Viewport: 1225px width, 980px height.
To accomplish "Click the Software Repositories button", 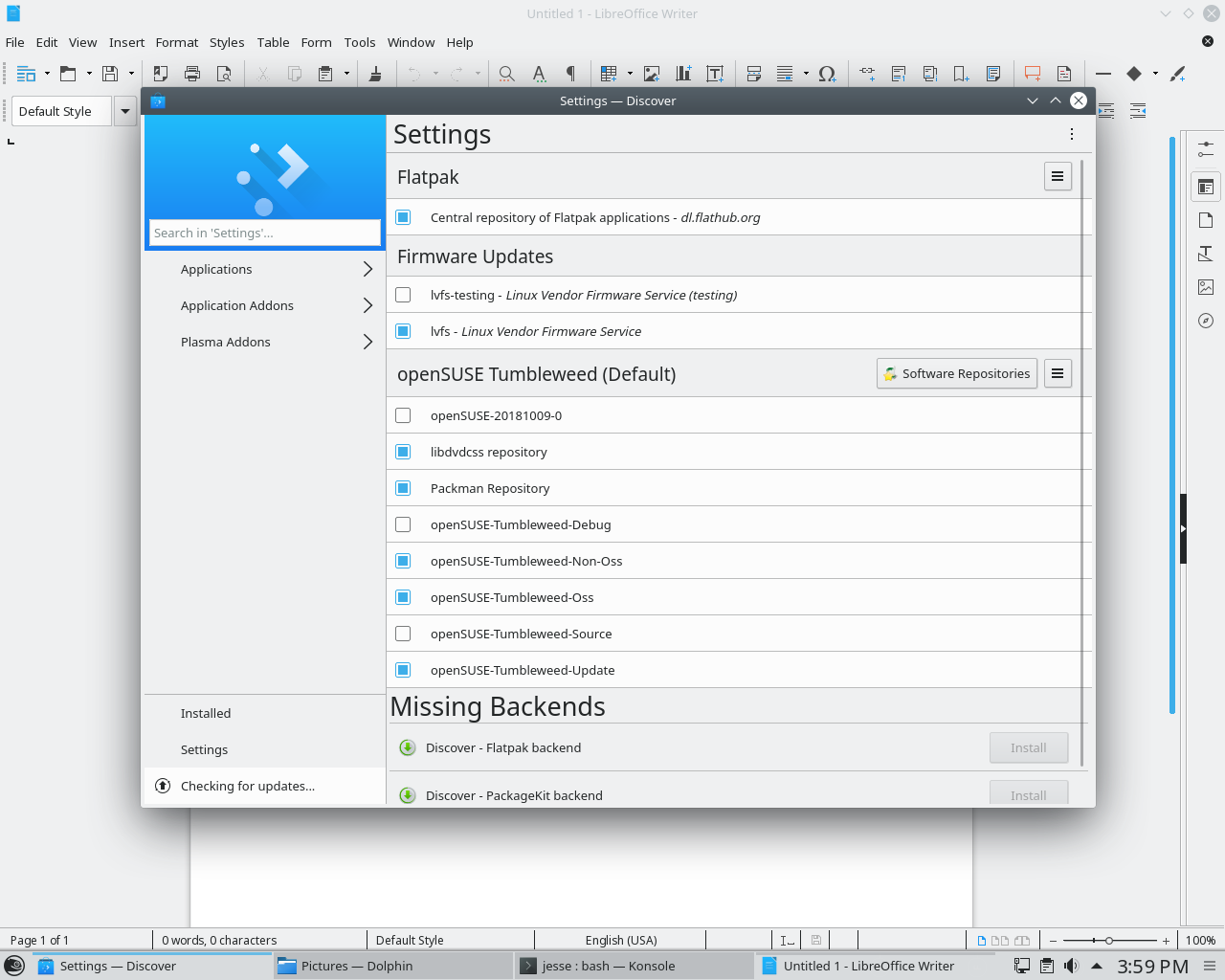I will (957, 373).
